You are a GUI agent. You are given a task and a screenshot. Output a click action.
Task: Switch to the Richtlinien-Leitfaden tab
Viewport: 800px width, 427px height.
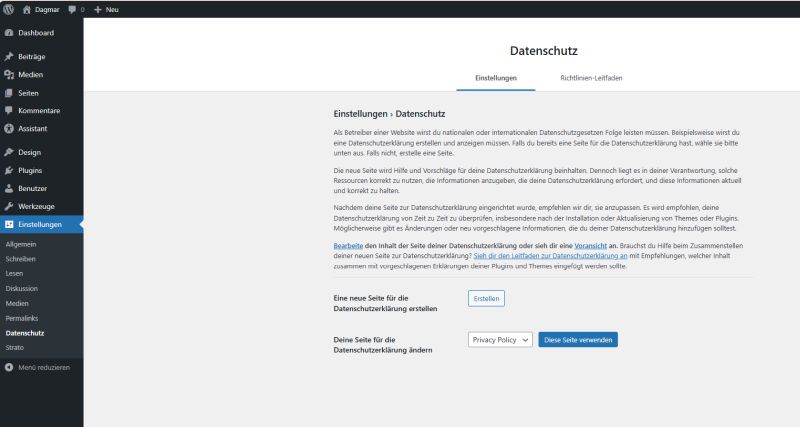click(x=591, y=77)
